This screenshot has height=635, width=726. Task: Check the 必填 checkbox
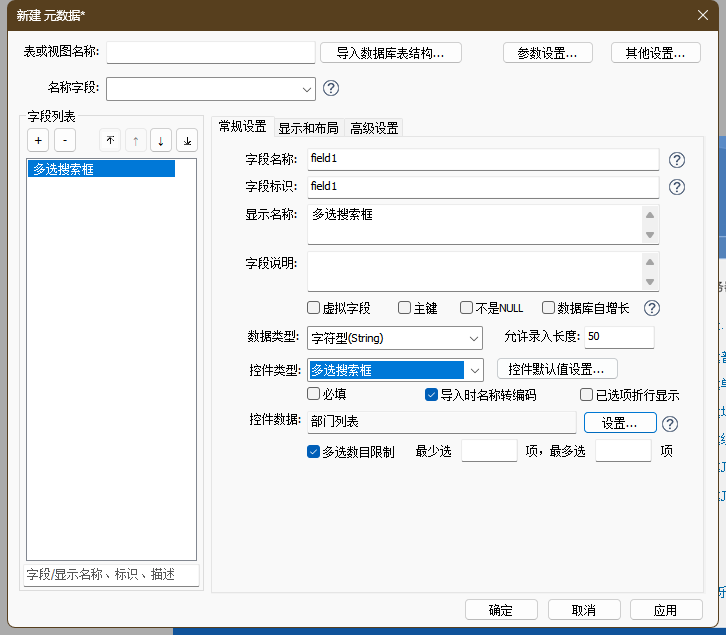click(x=314, y=395)
